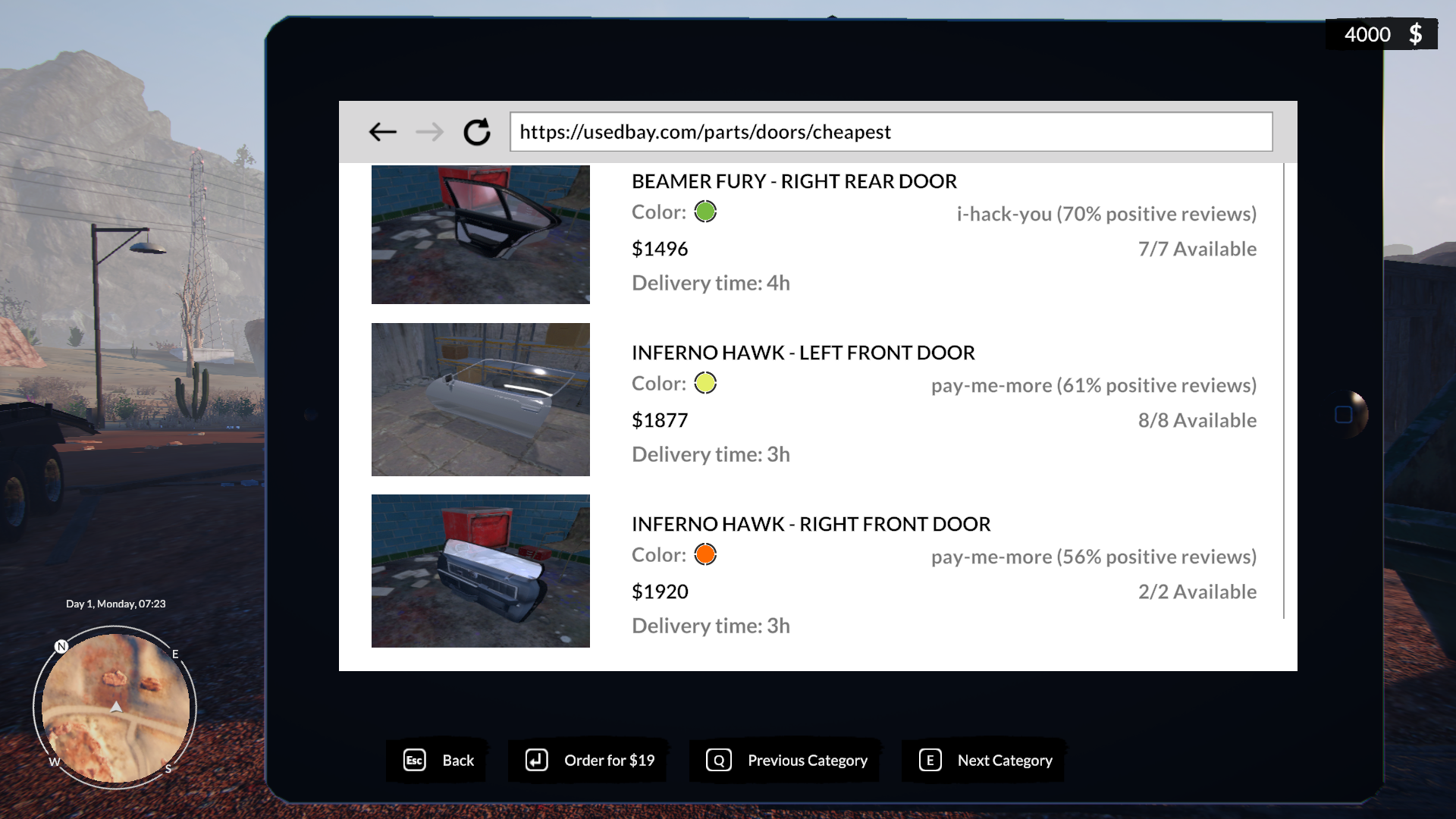This screenshot has height=819, width=1456.
Task: Click the $1496 price
Action: tap(660, 249)
